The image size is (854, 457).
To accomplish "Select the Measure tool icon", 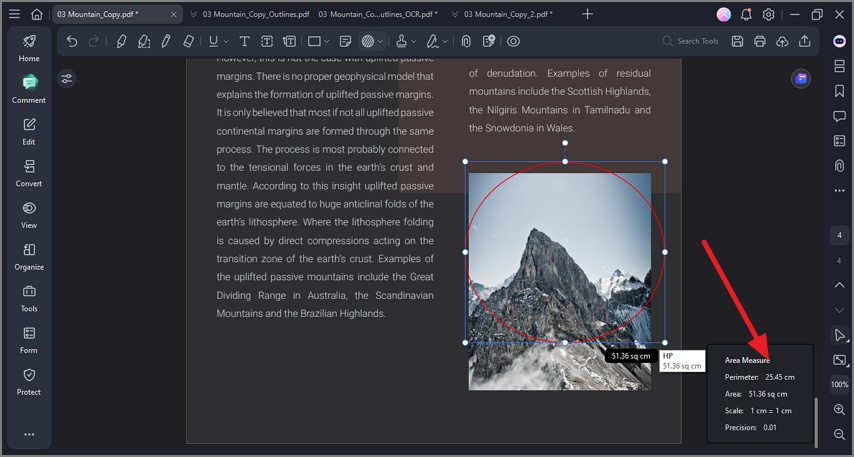I will (x=368, y=41).
